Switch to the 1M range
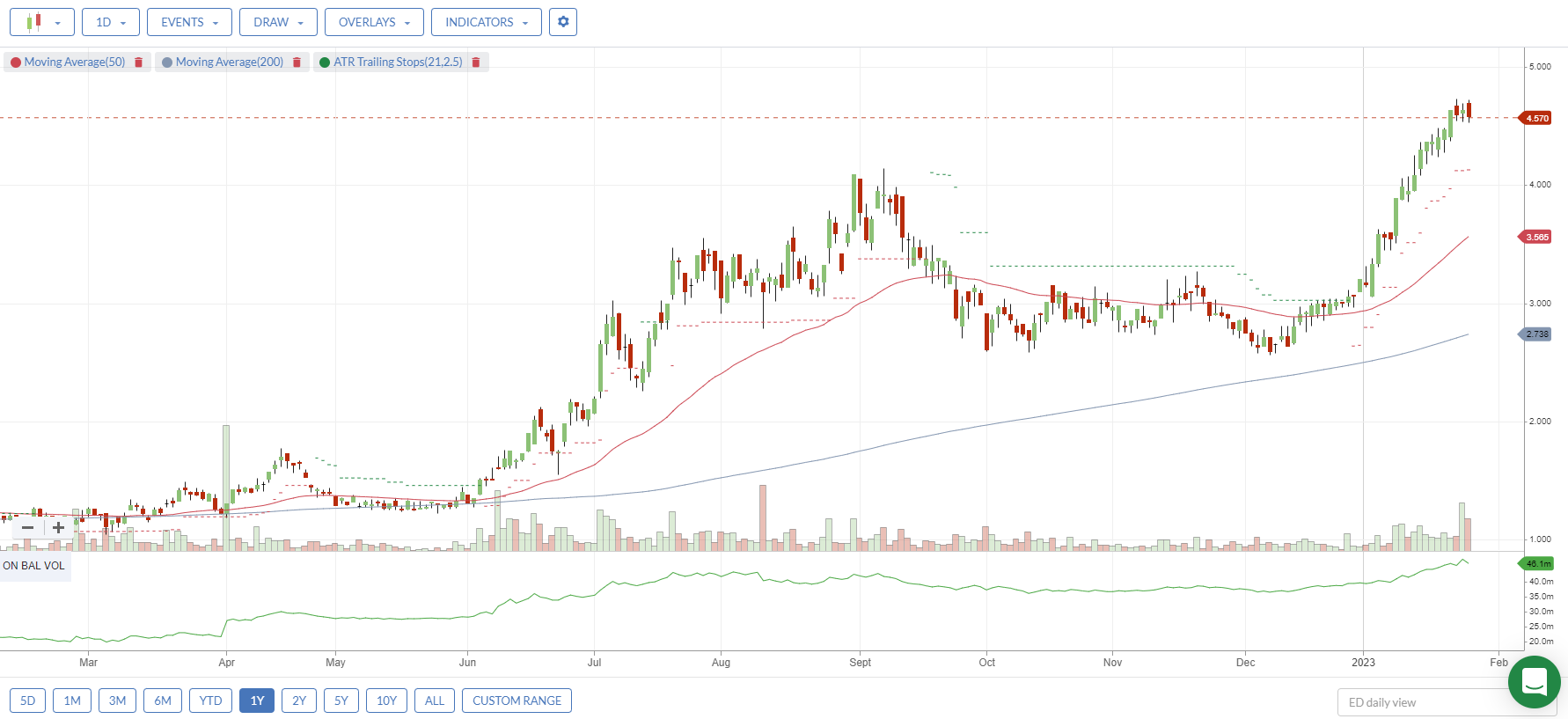The width and height of the screenshot is (1568, 719). coord(72,701)
